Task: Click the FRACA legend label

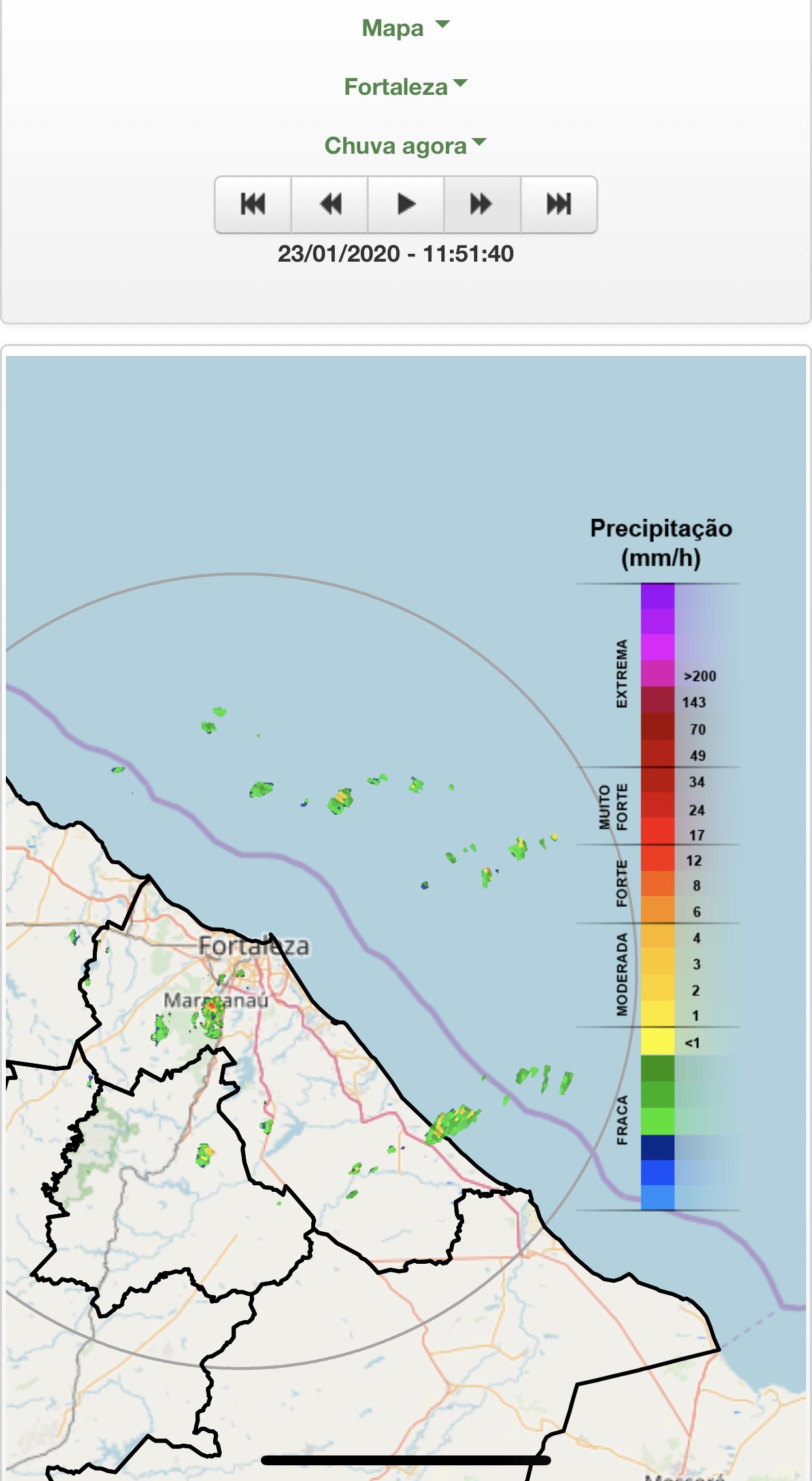Action: point(622,1119)
